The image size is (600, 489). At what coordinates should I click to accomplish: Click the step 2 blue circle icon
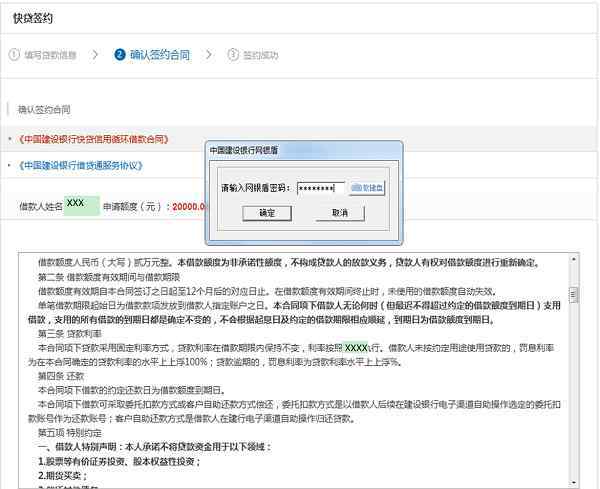(120, 54)
